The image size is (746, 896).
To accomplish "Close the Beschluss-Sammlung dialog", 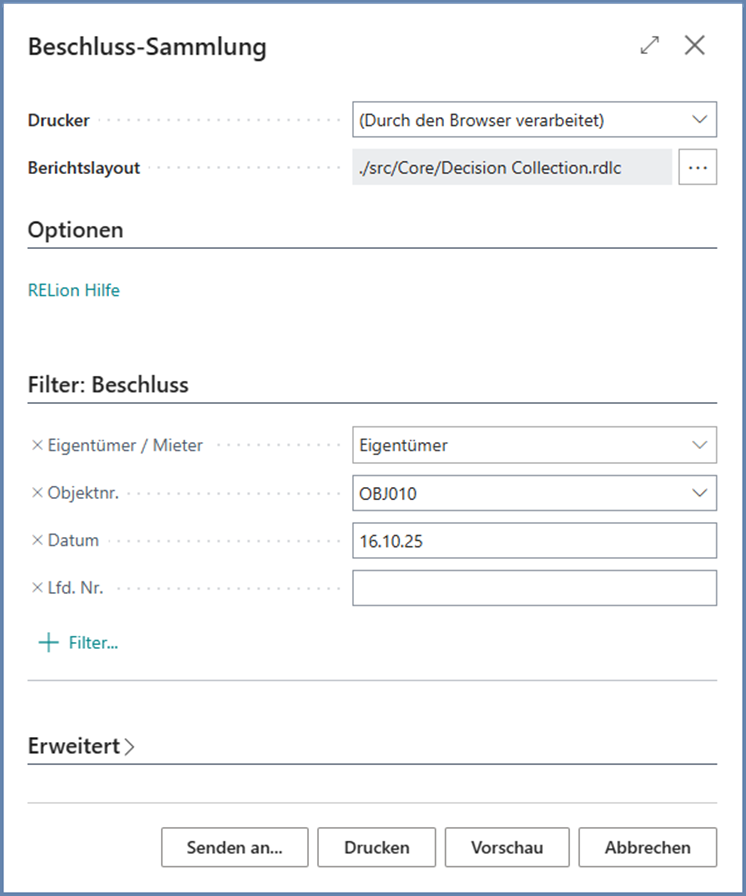I will point(695,45).
